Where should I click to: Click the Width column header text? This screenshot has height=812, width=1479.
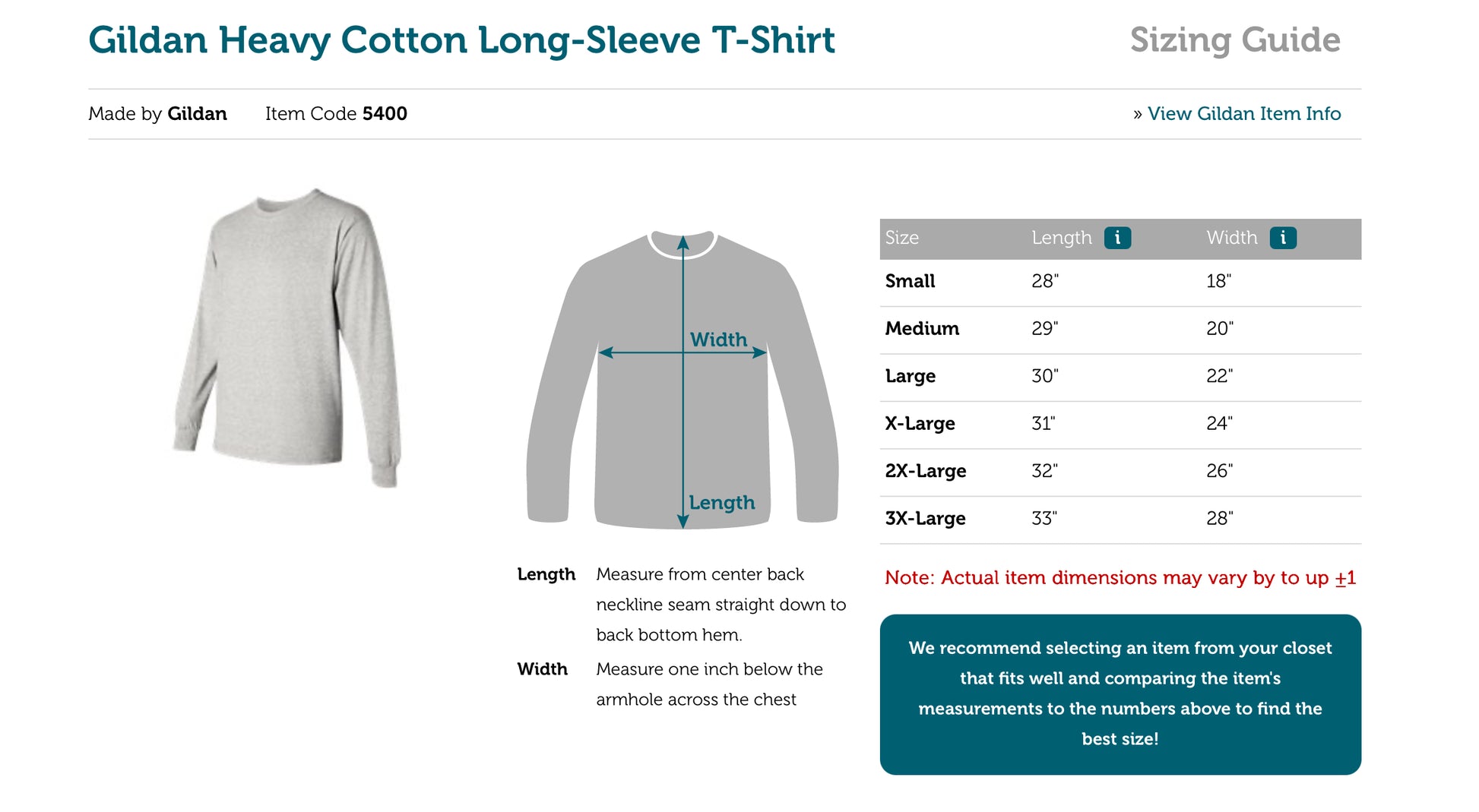point(1231,238)
